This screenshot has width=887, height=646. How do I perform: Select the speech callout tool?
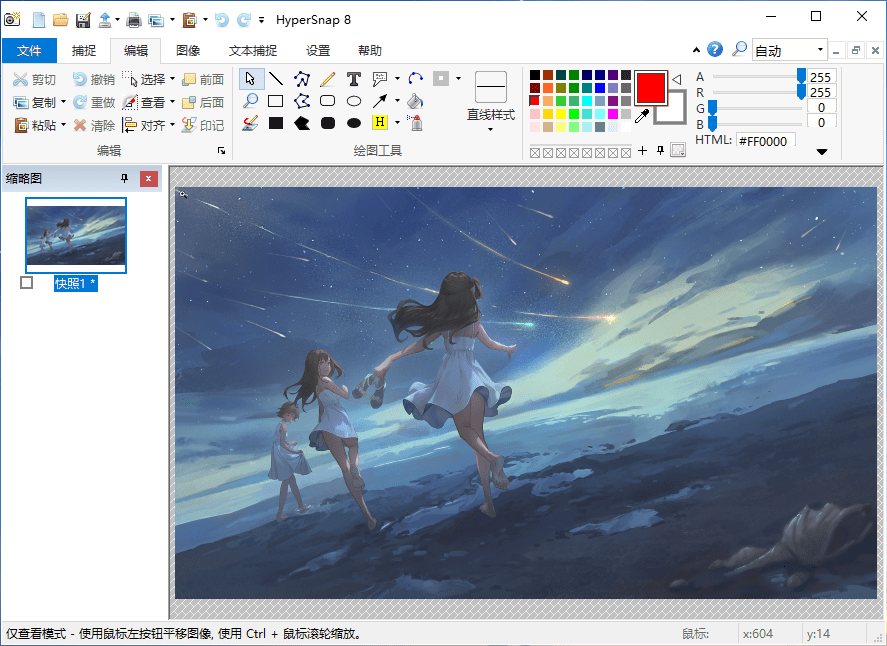tap(380, 79)
